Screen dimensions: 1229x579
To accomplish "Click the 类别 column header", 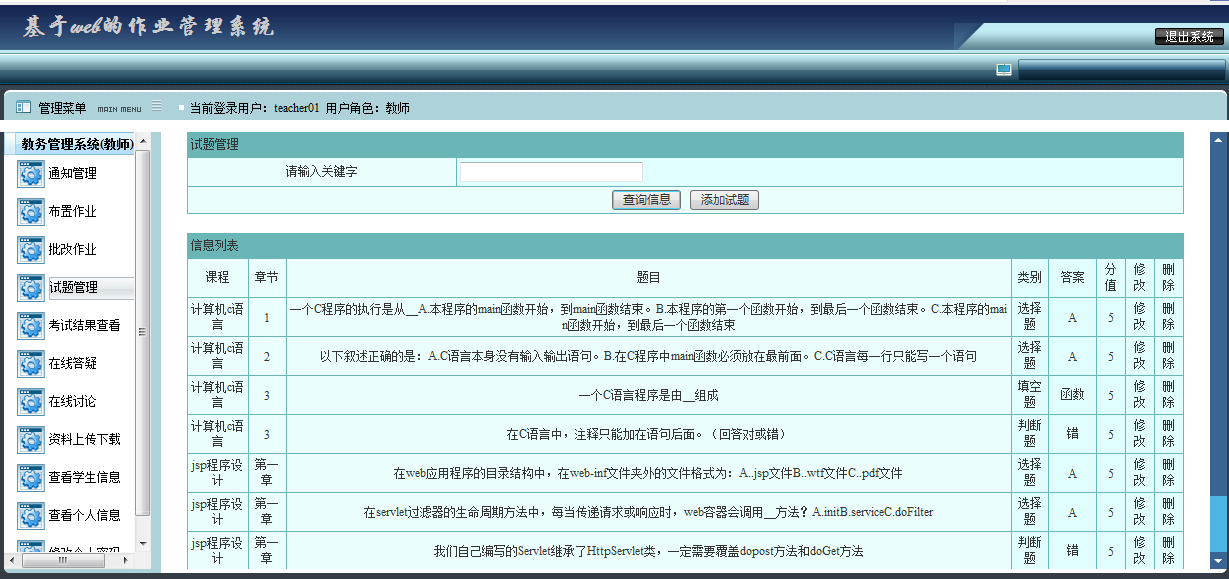I will pos(1029,277).
